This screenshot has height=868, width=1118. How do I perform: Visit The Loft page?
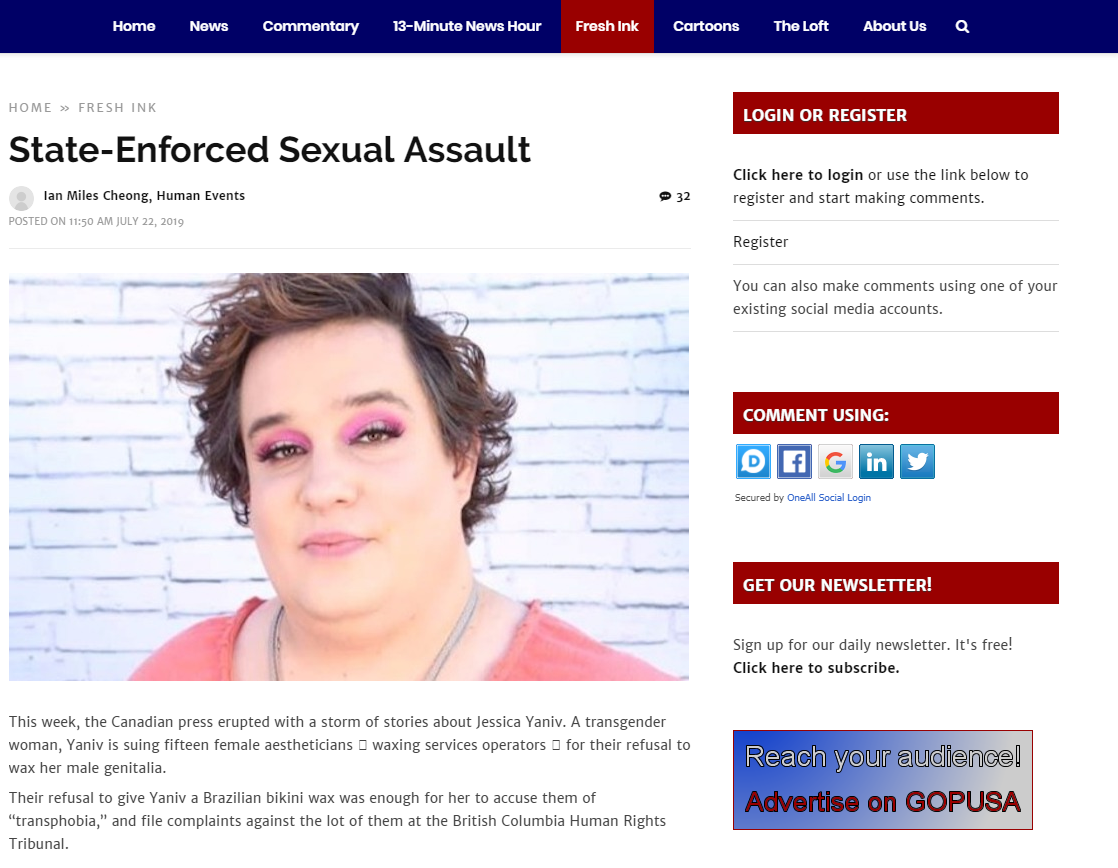(x=801, y=26)
